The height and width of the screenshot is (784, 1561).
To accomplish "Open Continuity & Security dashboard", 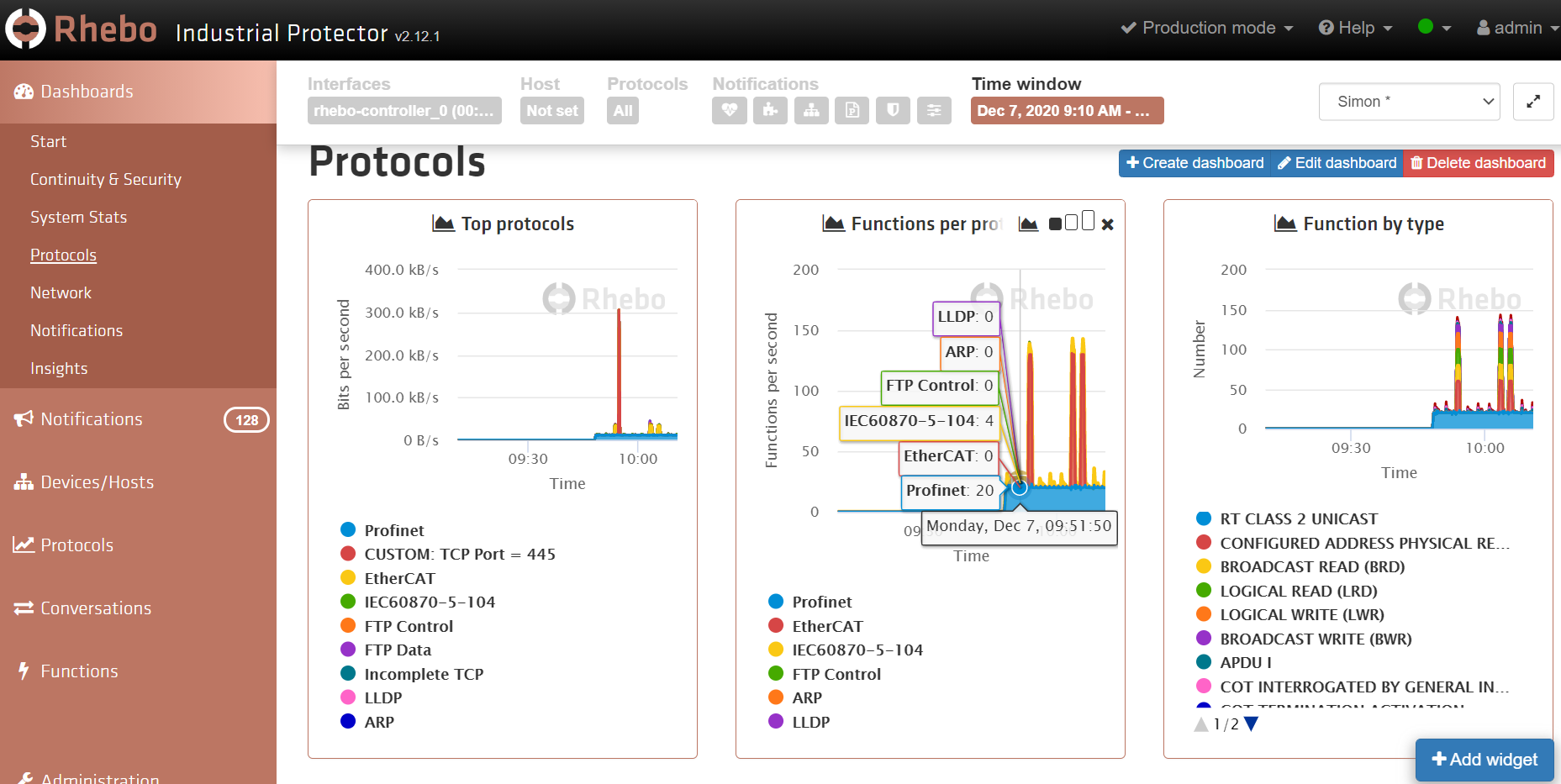I will pyautogui.click(x=106, y=179).
